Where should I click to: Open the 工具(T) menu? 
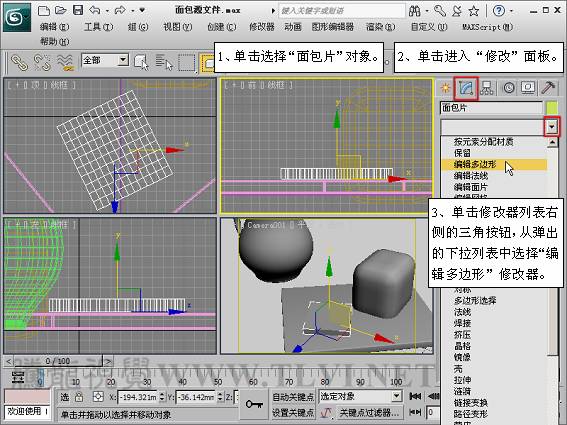coord(98,27)
